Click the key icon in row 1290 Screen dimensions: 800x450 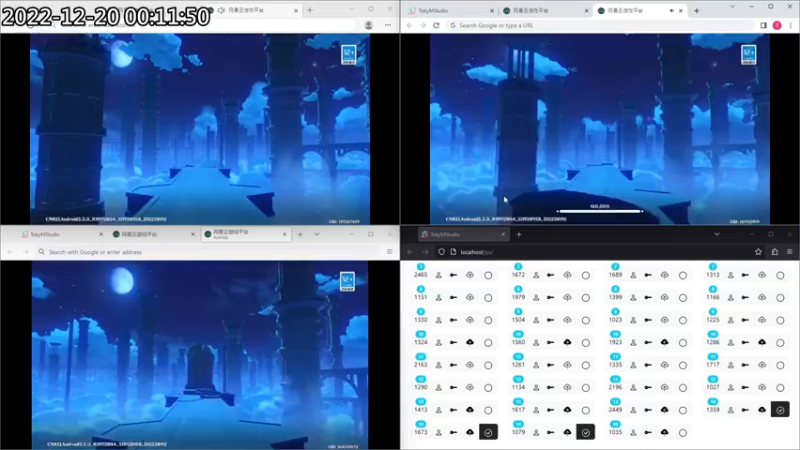tap(453, 387)
